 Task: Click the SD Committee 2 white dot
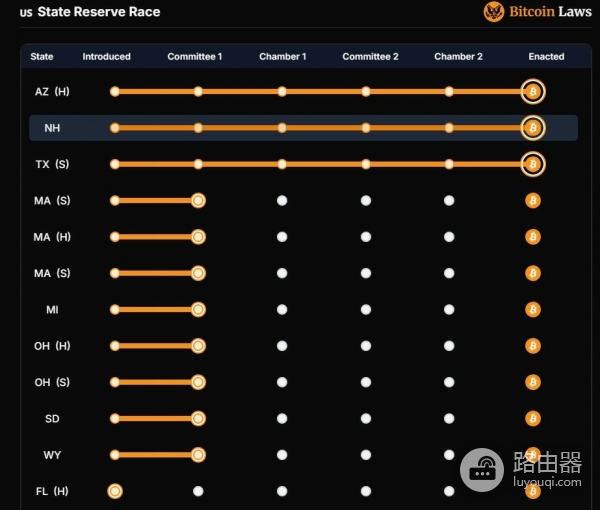point(366,419)
